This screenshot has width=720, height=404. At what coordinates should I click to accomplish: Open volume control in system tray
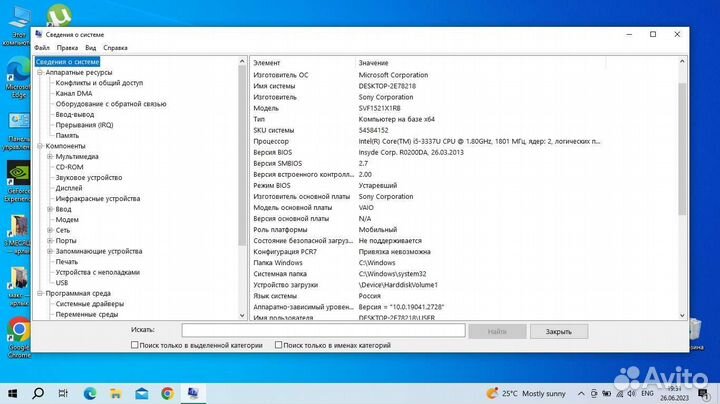pyautogui.click(x=631, y=393)
